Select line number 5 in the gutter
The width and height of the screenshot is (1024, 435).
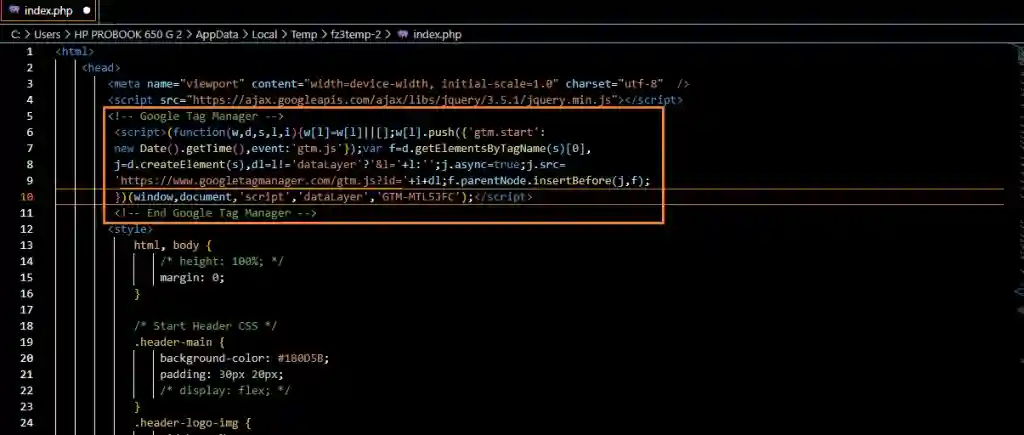[29, 116]
